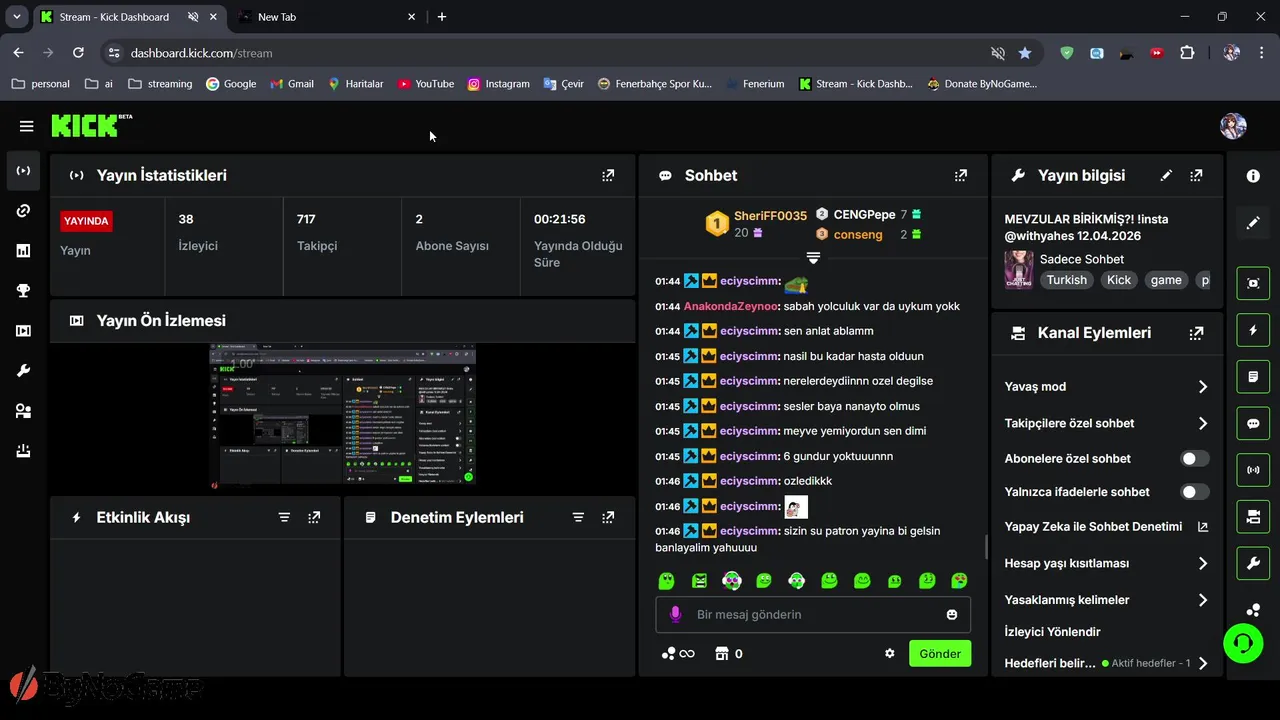Click the green headset support button

(x=1243, y=643)
